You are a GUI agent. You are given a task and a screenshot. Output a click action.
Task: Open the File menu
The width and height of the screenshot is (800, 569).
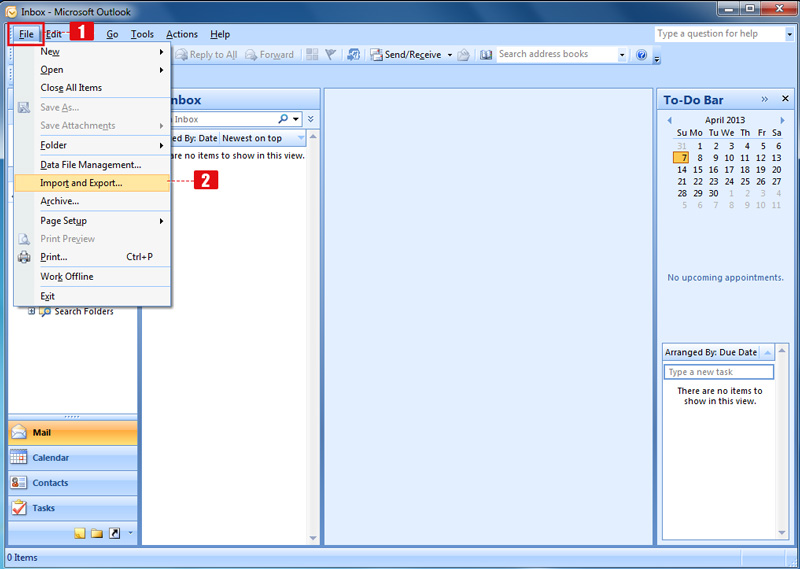pyautogui.click(x=26, y=34)
